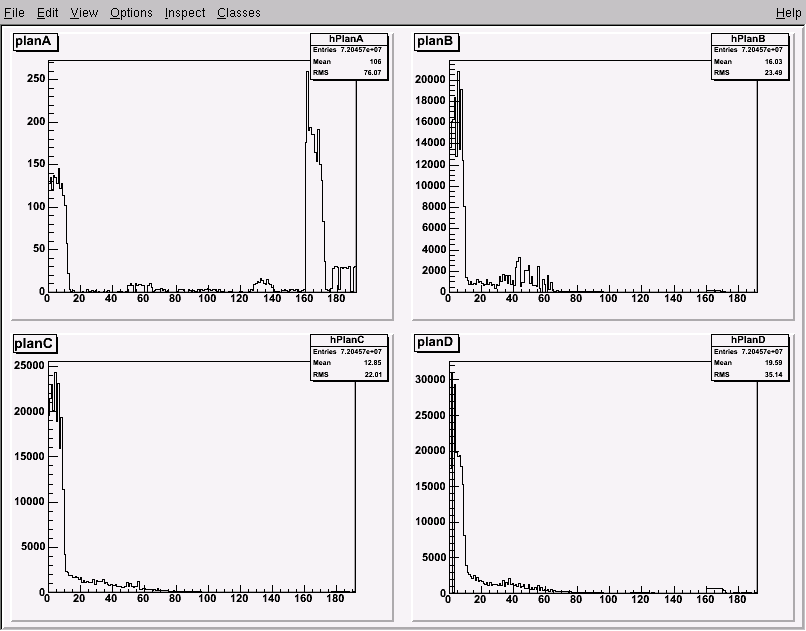Click the 15000 label on planC y-axis

pos(29,456)
